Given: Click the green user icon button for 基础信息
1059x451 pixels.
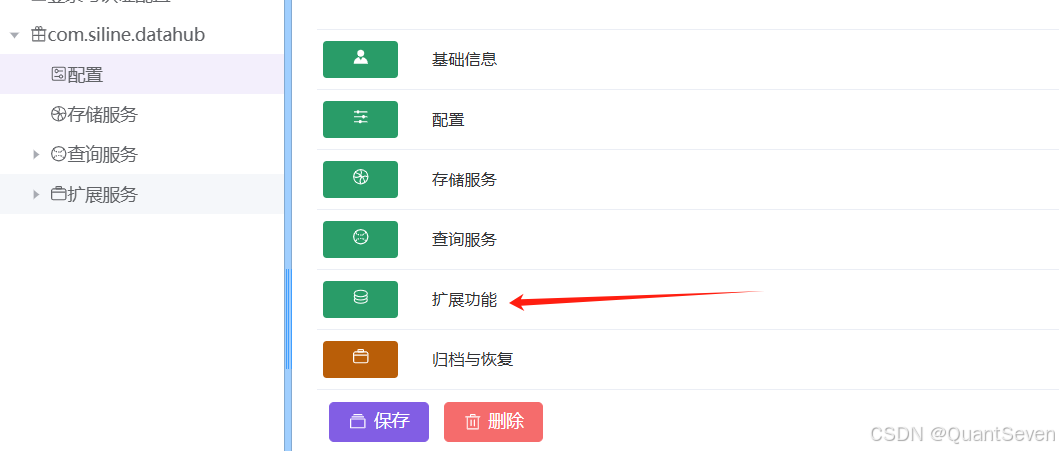Looking at the screenshot, I should click(x=360, y=59).
